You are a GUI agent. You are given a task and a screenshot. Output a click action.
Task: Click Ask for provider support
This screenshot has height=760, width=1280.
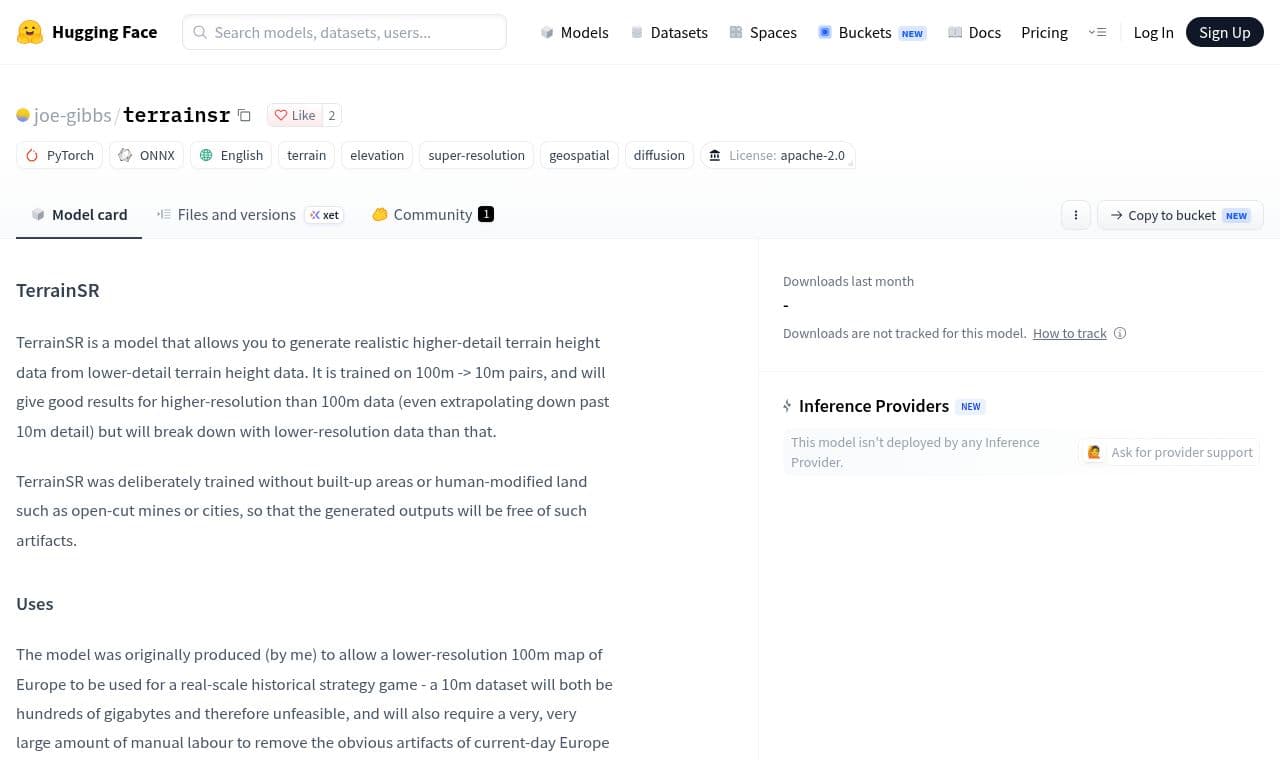(1169, 452)
